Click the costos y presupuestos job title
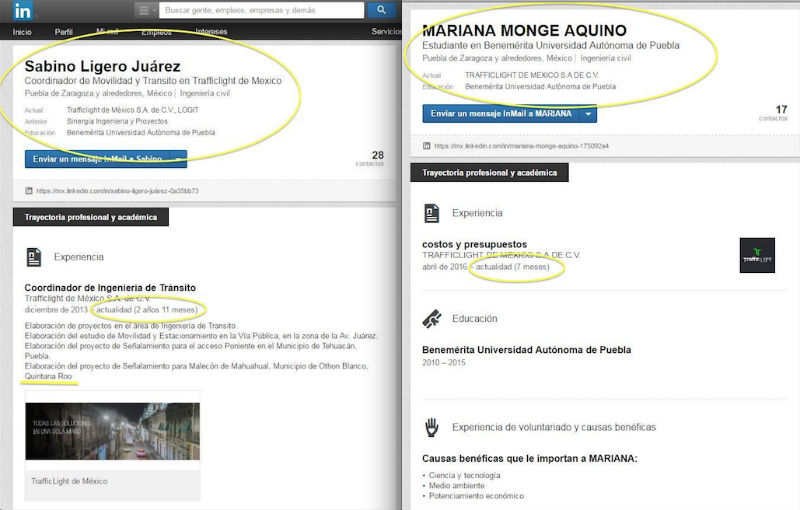The image size is (800, 510). pyautogui.click(x=474, y=244)
